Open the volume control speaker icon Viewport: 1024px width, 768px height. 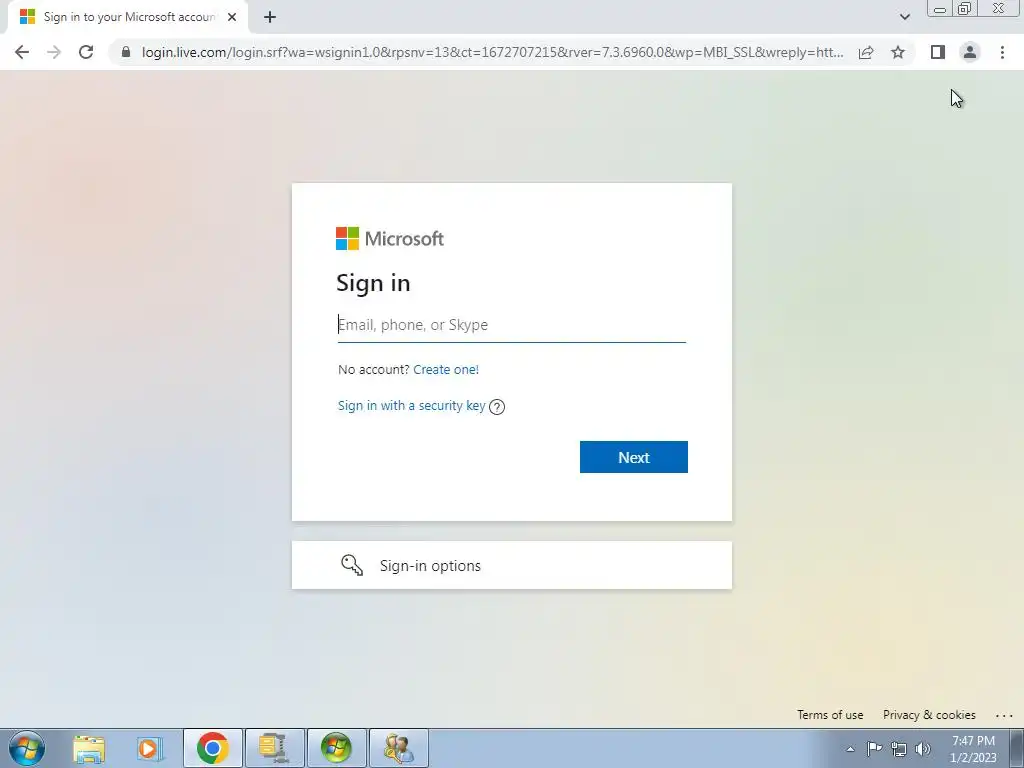pos(923,749)
